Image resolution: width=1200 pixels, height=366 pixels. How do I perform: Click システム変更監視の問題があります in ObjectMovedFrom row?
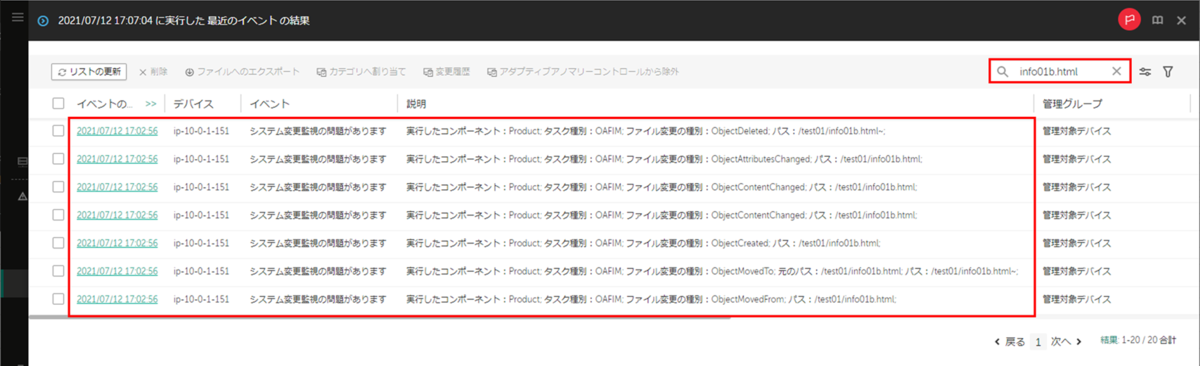click(318, 299)
